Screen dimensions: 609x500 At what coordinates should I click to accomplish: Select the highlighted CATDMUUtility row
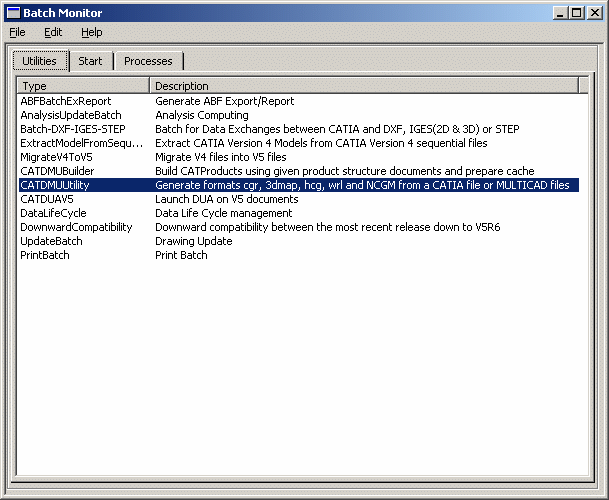[x=299, y=185]
